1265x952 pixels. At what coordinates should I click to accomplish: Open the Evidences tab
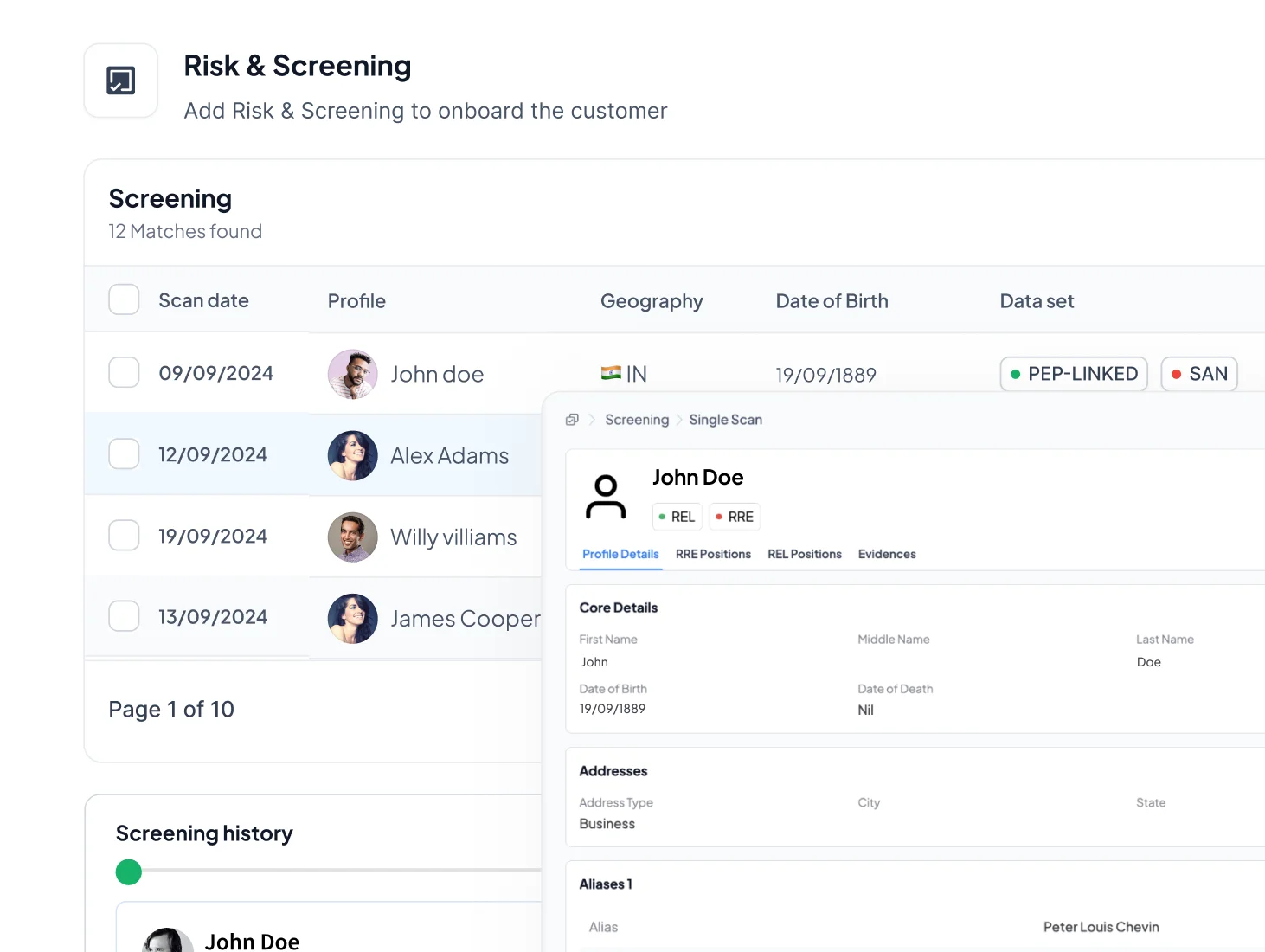[x=887, y=555]
